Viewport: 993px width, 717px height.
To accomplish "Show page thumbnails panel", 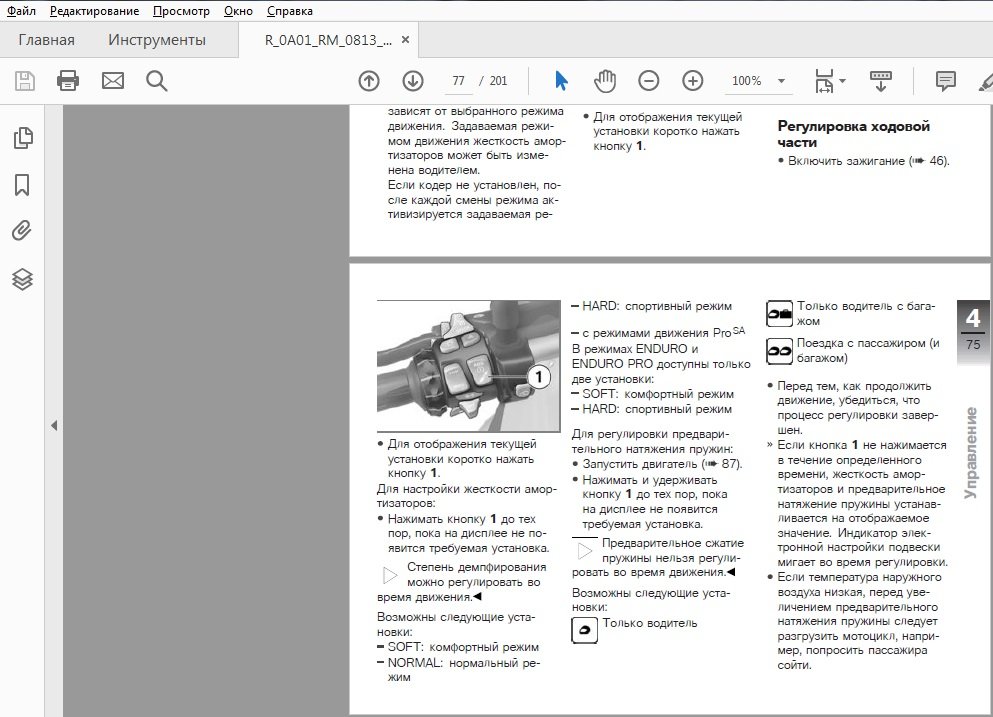I will coord(22,139).
